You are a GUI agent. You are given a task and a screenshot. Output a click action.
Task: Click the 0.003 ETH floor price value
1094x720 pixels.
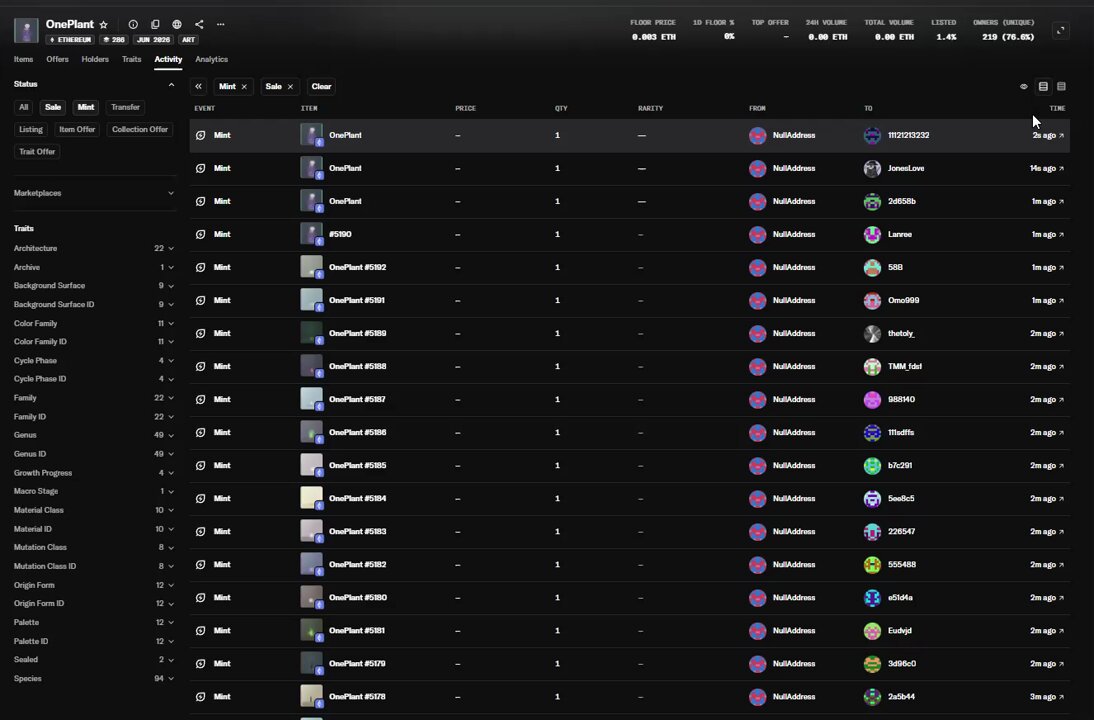pyautogui.click(x=654, y=37)
